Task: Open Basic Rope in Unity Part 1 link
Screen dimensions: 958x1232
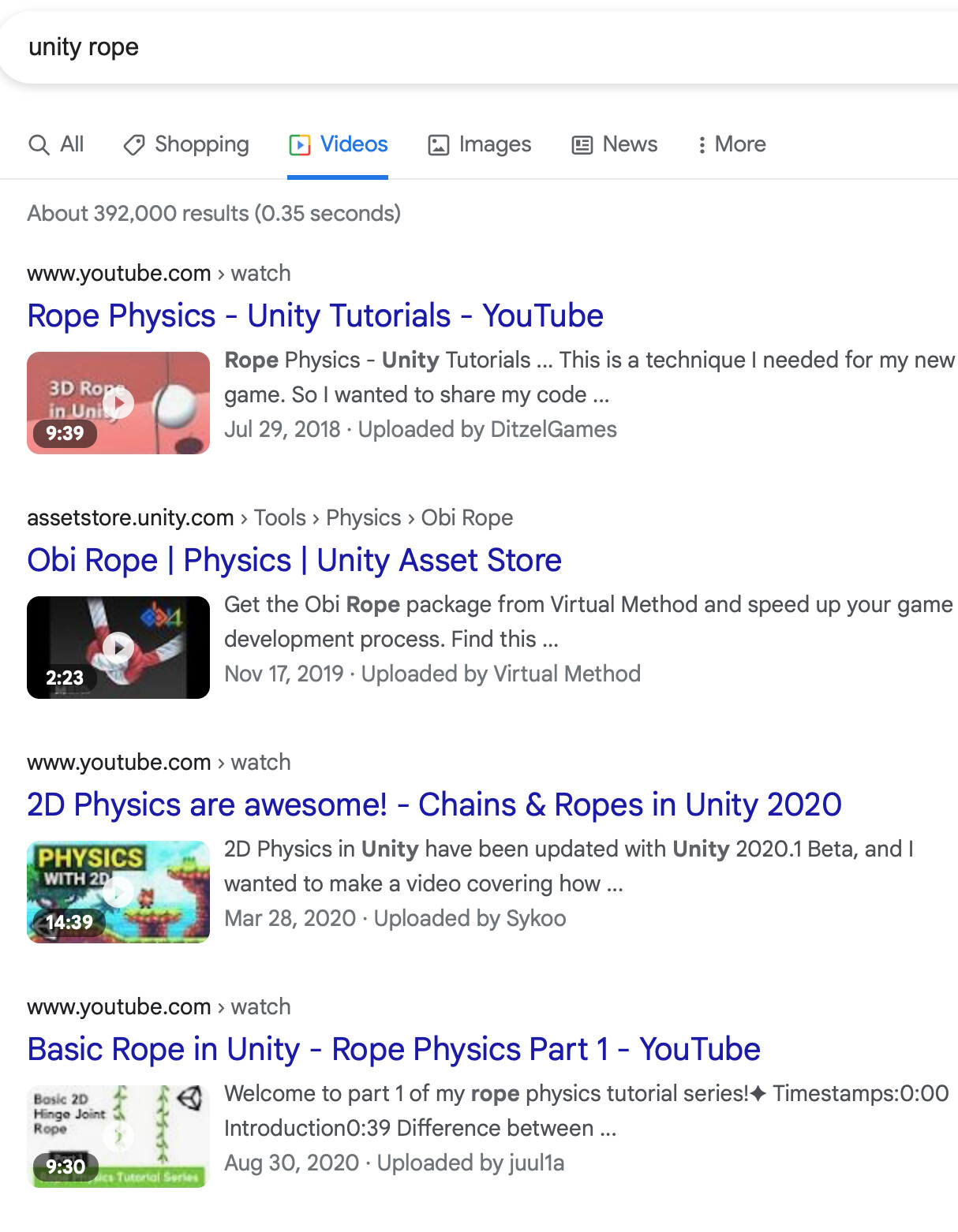Action: coord(394,1049)
